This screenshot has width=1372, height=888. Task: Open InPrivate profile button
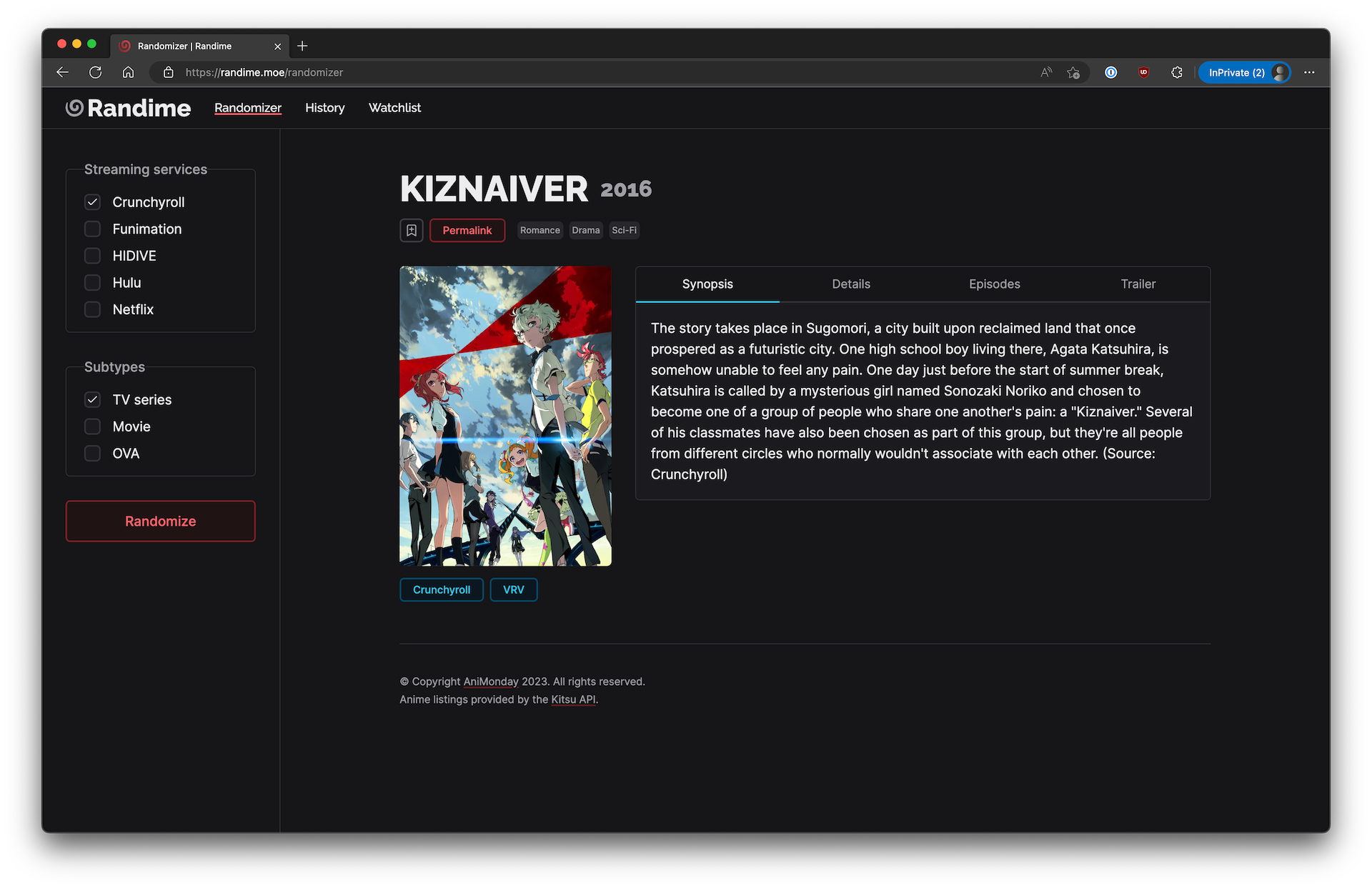point(1244,72)
